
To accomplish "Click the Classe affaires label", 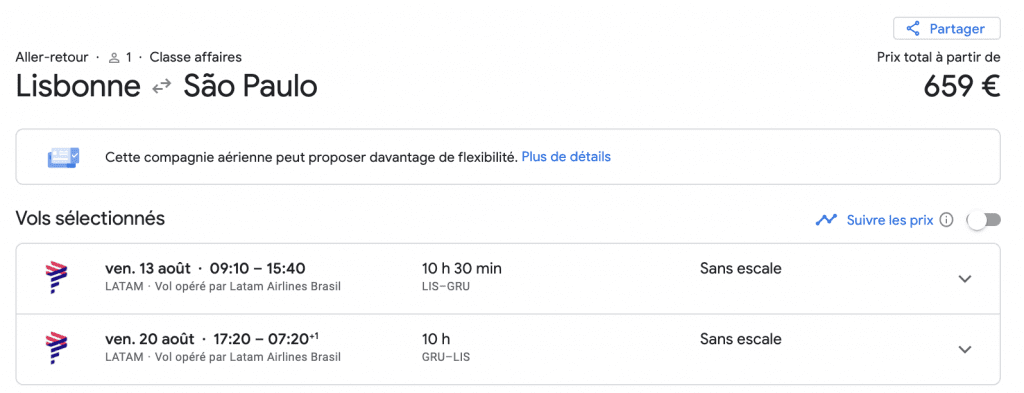I will click(196, 57).
